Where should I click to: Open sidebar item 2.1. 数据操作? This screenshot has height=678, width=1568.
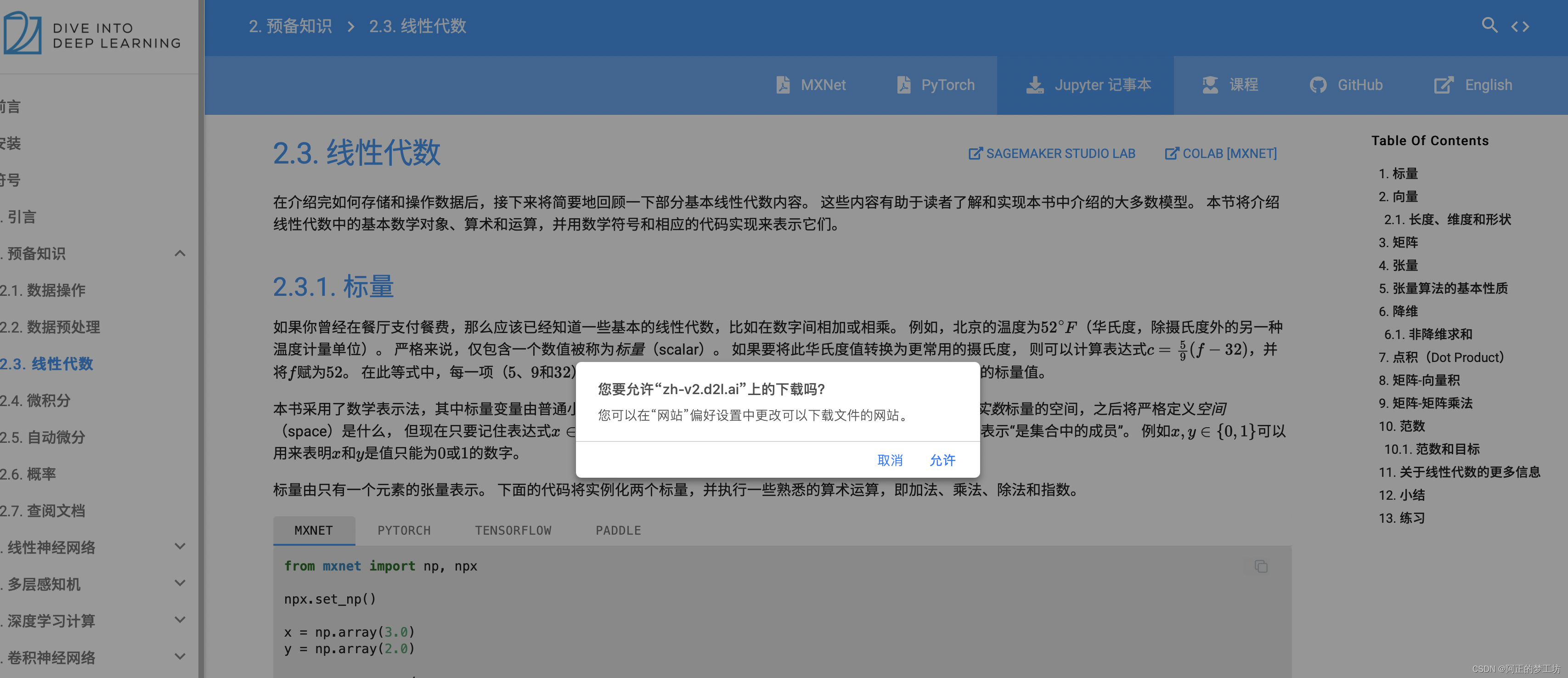tap(43, 290)
